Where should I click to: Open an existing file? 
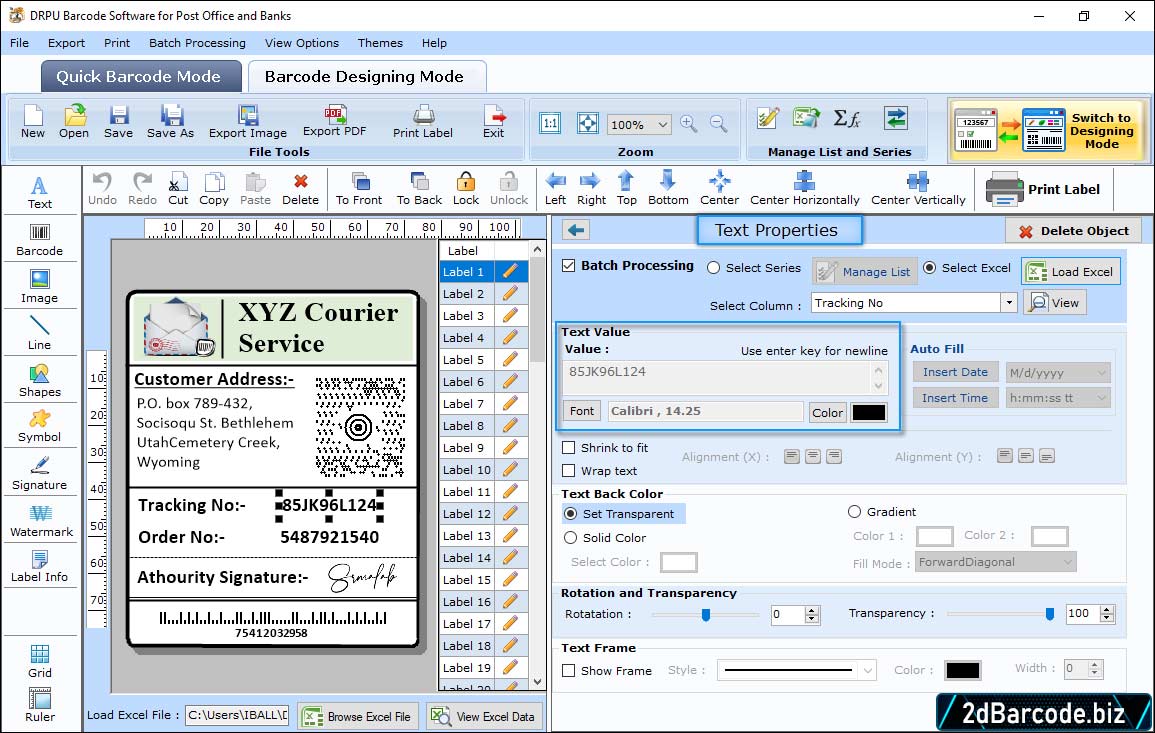(74, 122)
